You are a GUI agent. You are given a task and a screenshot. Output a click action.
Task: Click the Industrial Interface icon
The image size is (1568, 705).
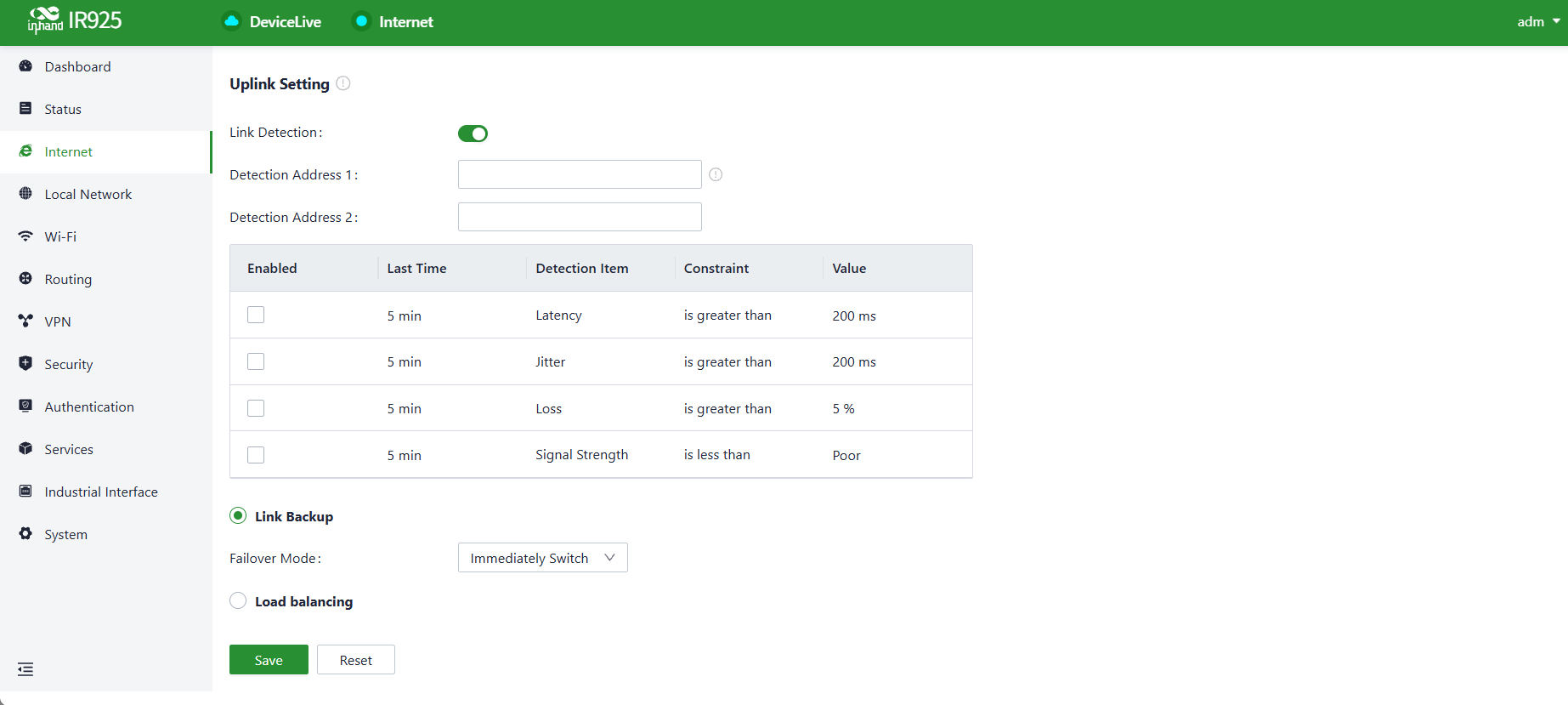pos(25,492)
